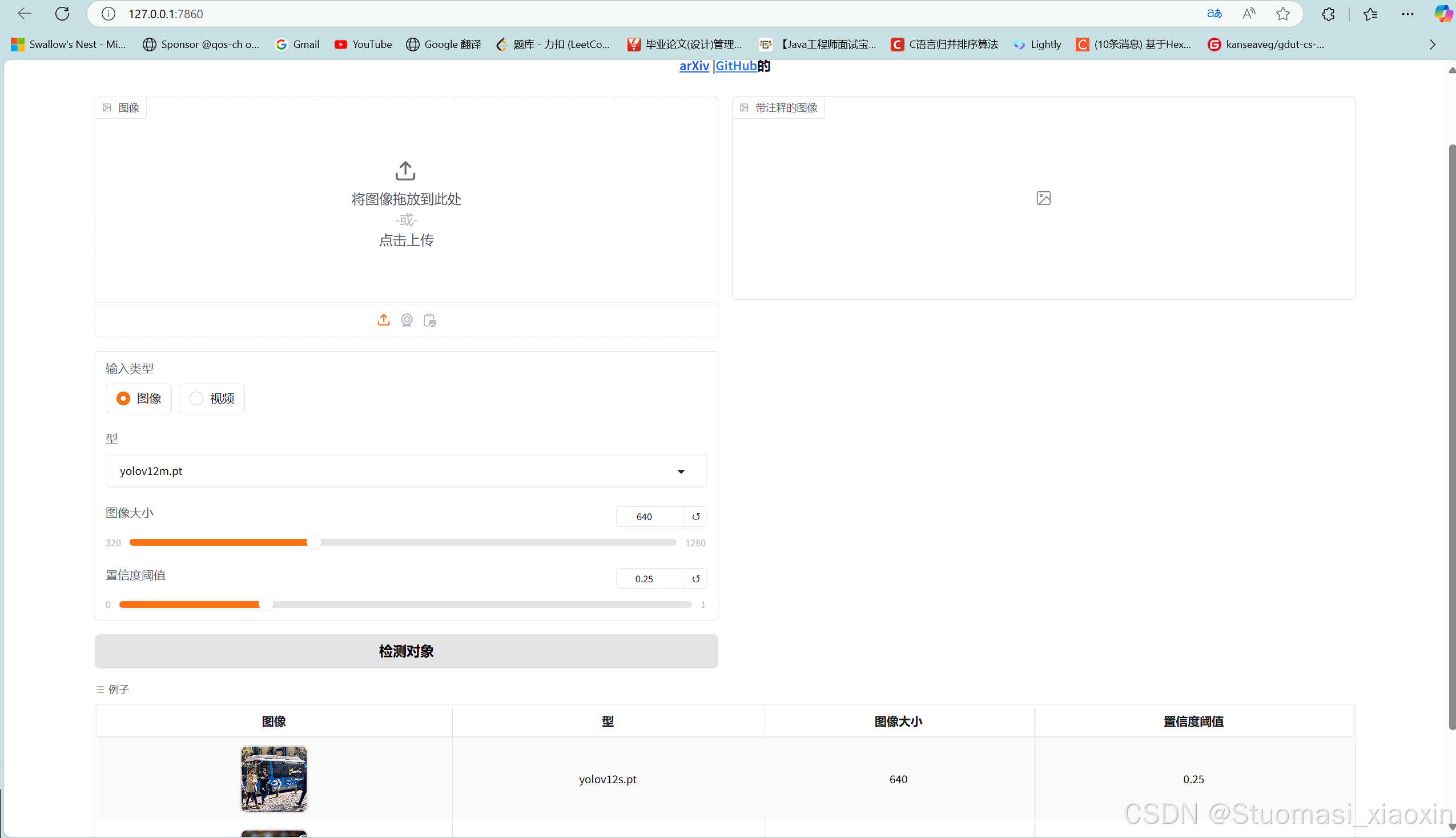The image size is (1456, 838).
Task: Toggle the page translate icon
Action: (x=1214, y=14)
